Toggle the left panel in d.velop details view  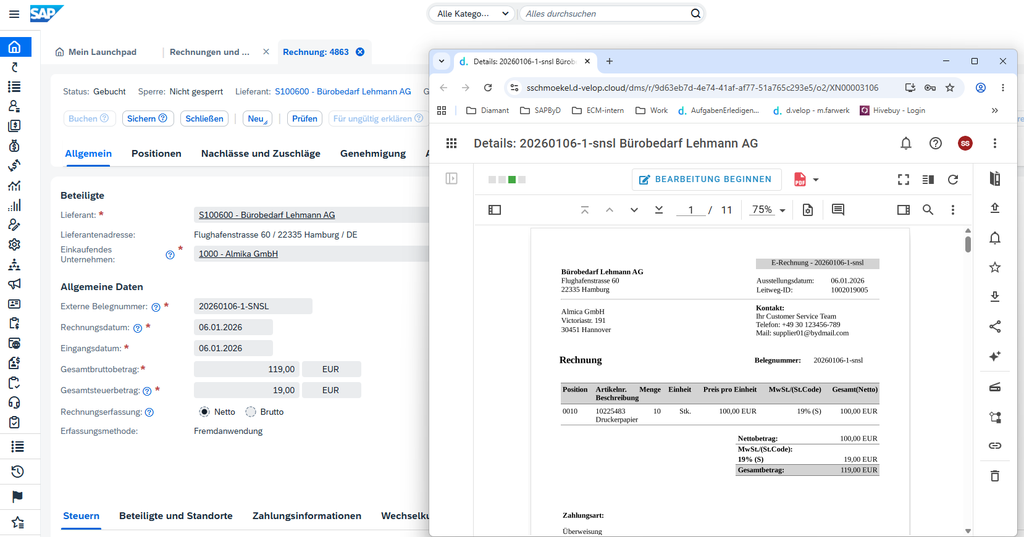(x=451, y=178)
